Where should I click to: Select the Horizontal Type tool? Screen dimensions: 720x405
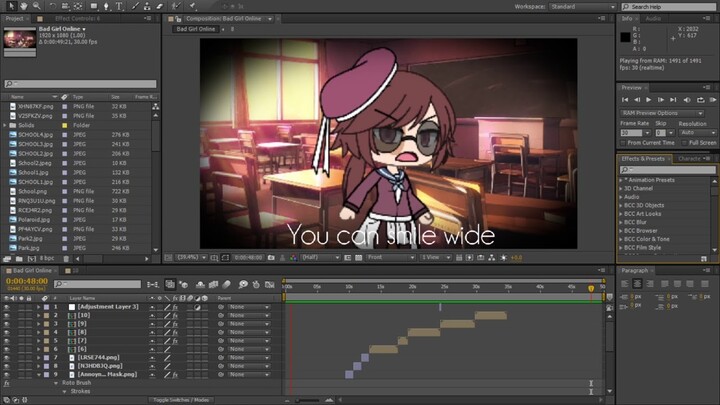pyautogui.click(x=119, y=6)
